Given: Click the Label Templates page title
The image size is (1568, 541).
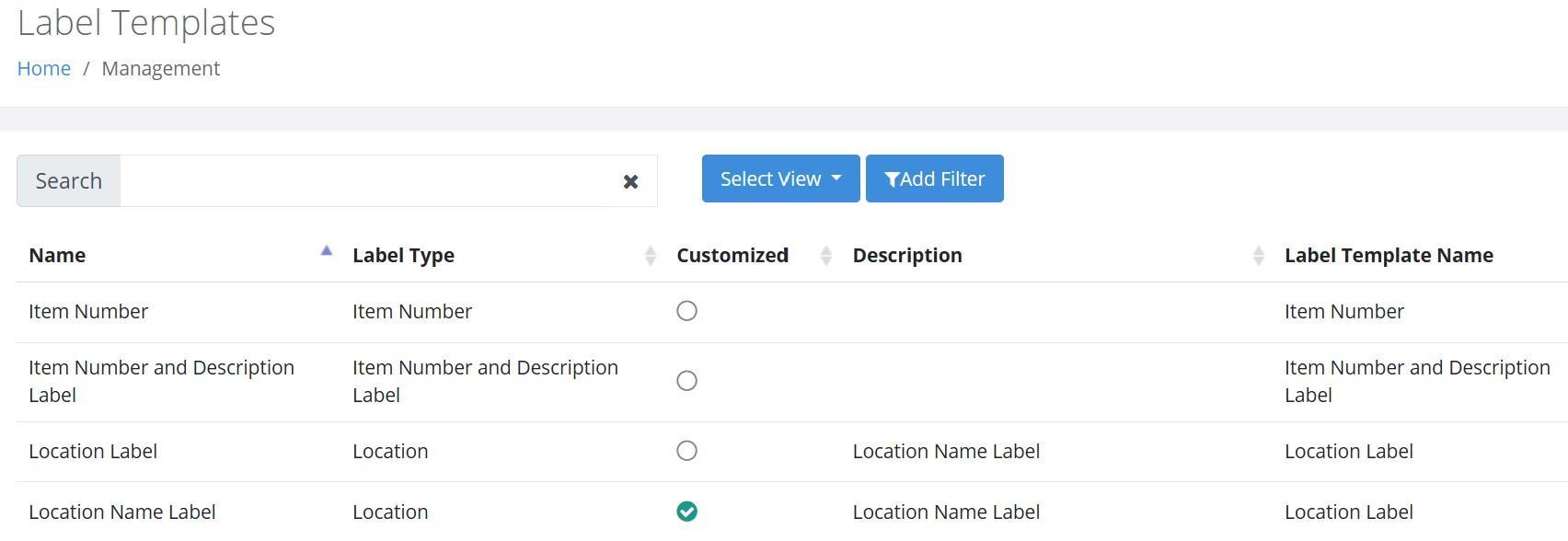Looking at the screenshot, I should coord(146,22).
